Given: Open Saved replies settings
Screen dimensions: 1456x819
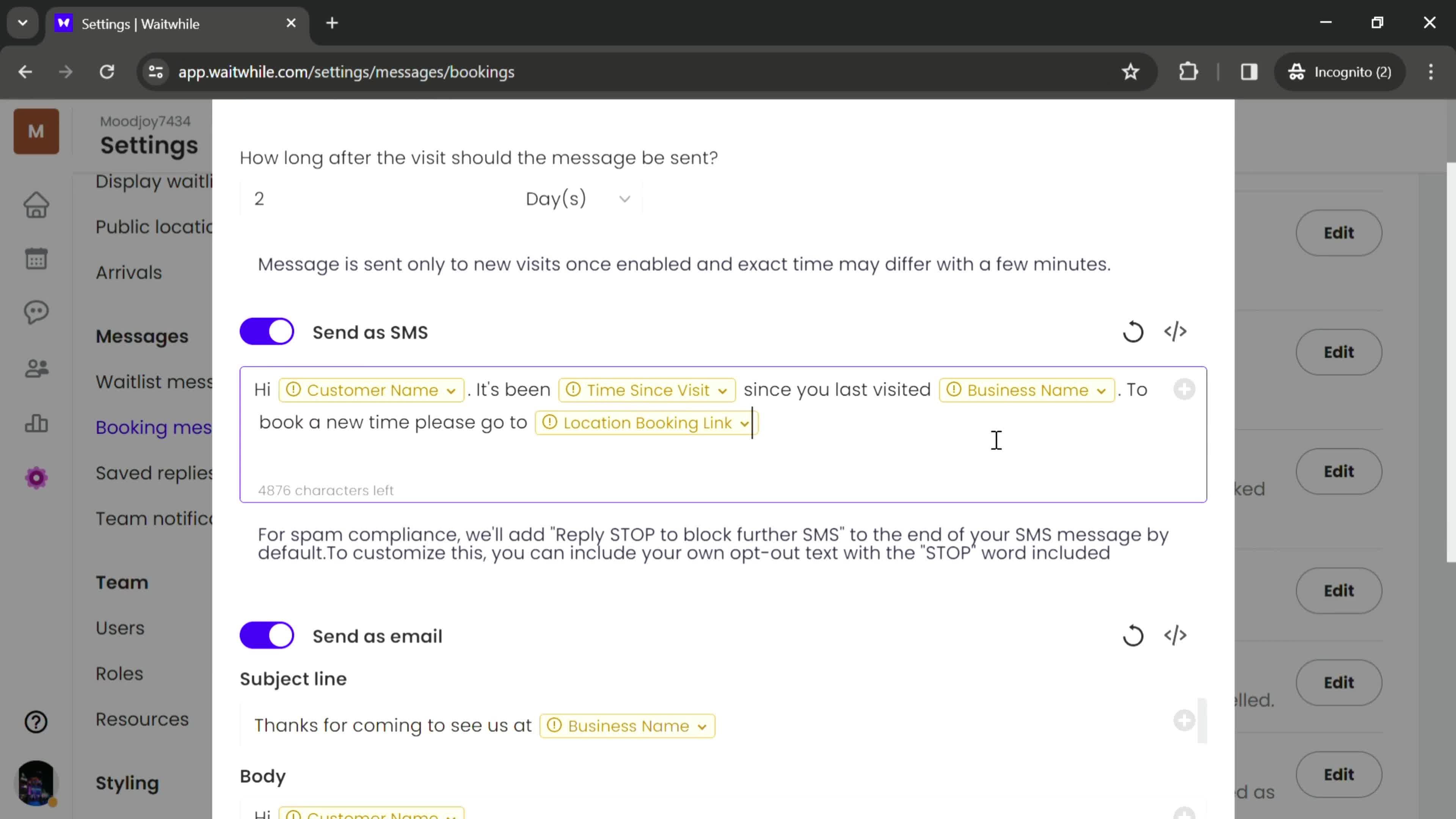Looking at the screenshot, I should 154,473.
